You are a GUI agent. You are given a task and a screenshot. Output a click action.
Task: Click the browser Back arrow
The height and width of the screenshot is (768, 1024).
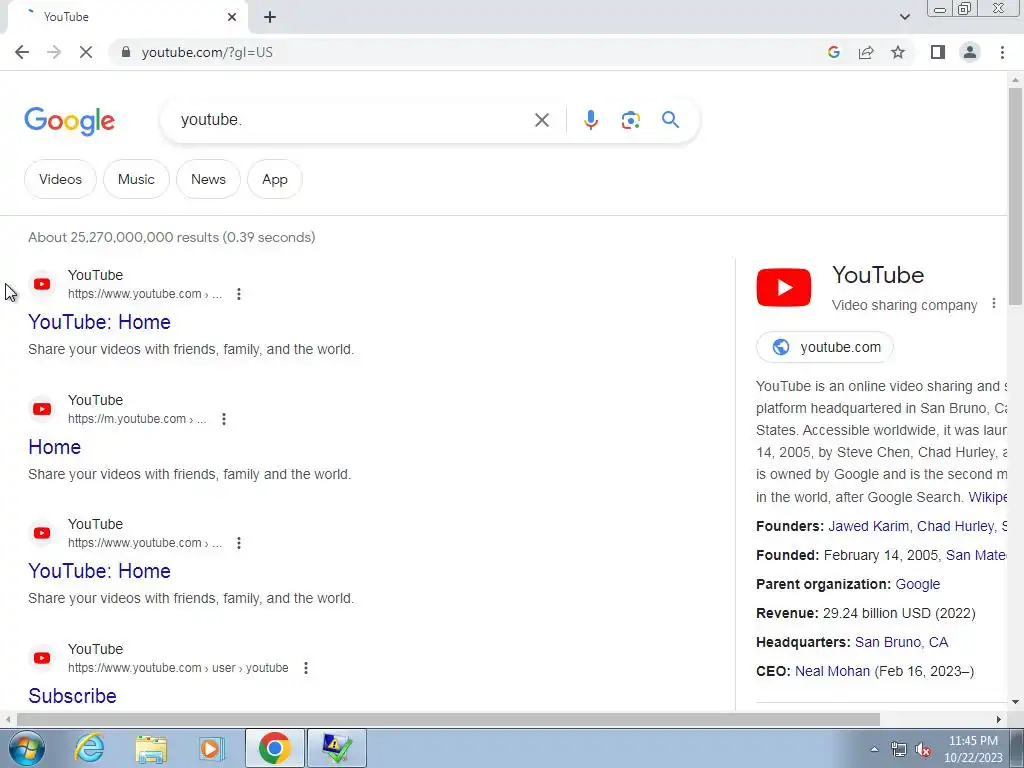(x=22, y=52)
